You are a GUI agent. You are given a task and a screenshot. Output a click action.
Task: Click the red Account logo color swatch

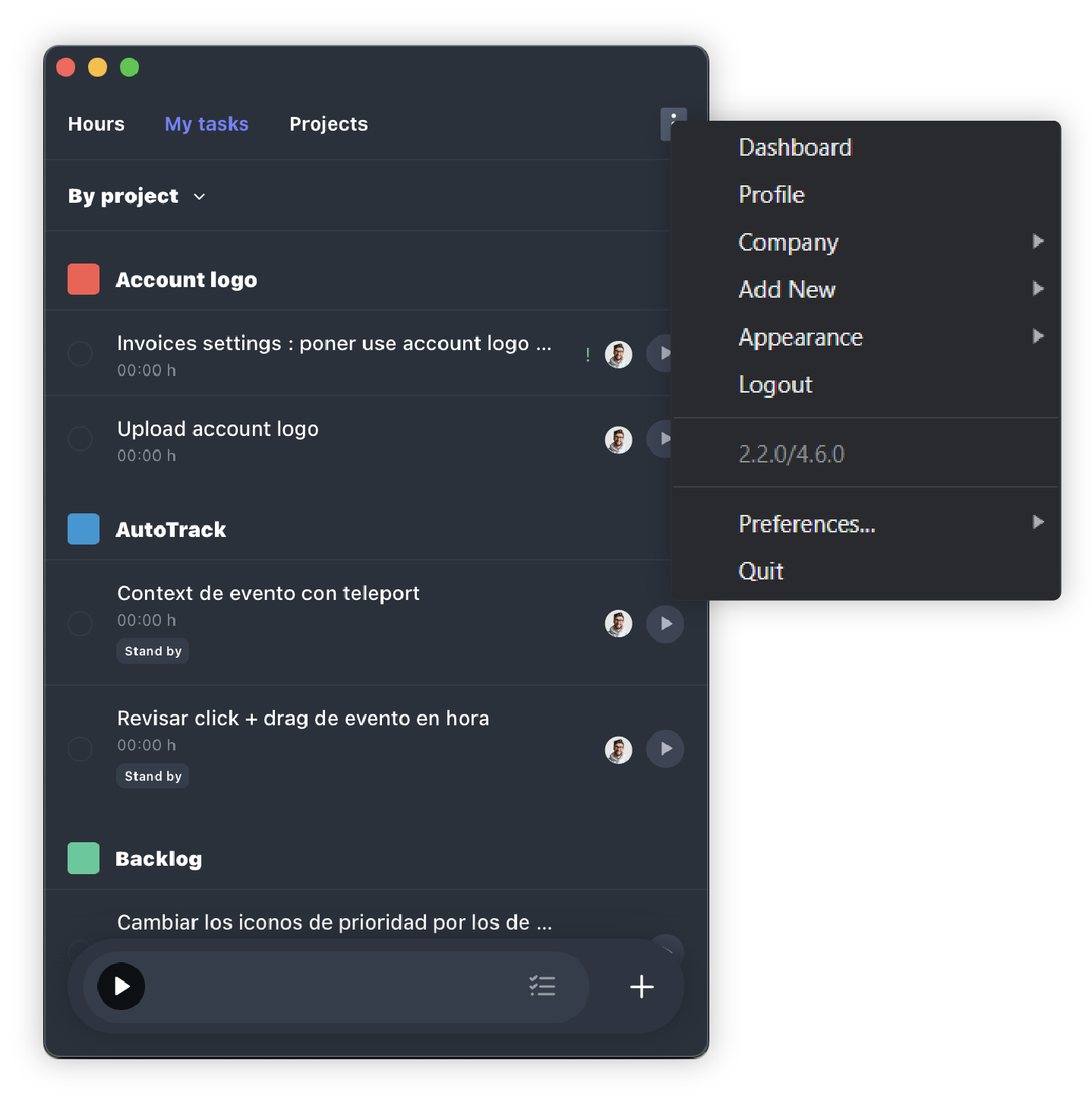tap(84, 279)
